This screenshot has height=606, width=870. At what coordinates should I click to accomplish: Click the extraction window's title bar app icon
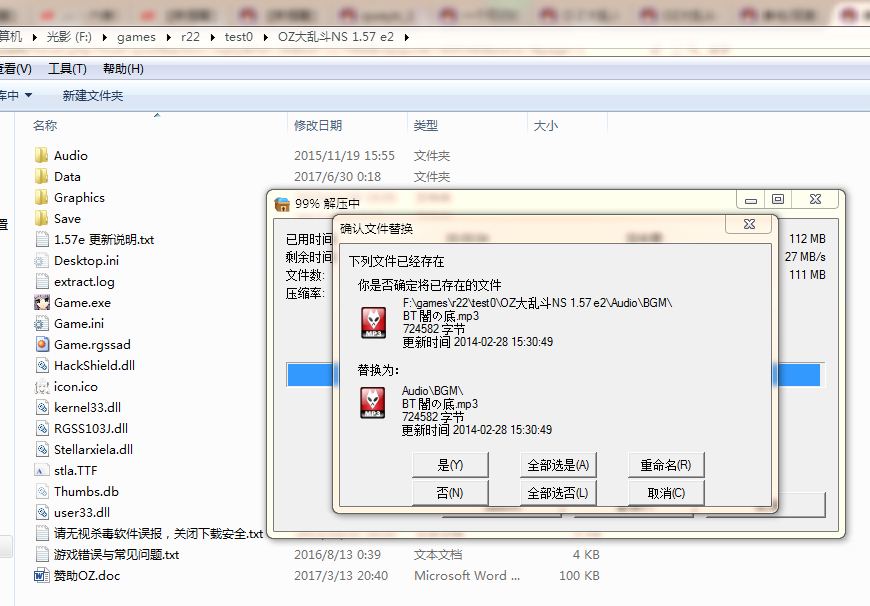(282, 204)
